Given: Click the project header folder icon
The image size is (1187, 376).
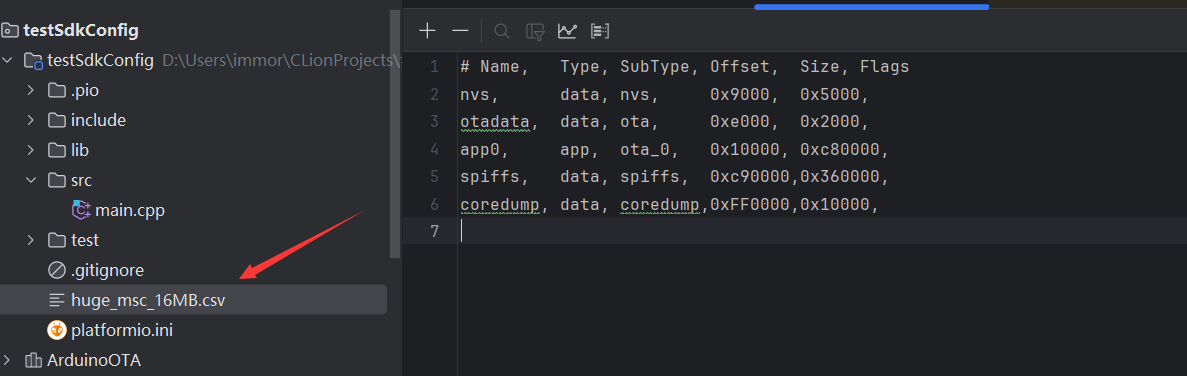Looking at the screenshot, I should [10, 30].
